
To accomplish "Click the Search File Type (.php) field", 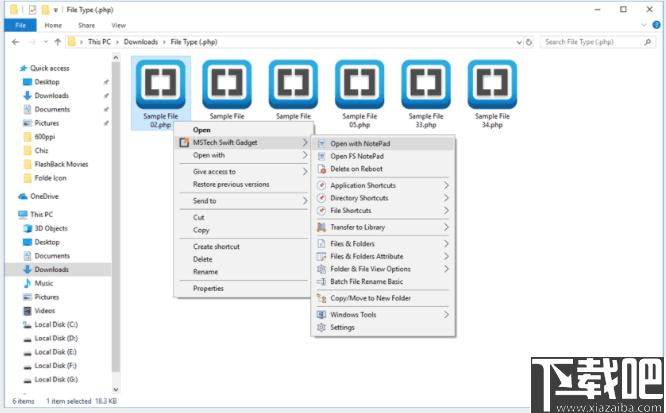I will coord(597,42).
